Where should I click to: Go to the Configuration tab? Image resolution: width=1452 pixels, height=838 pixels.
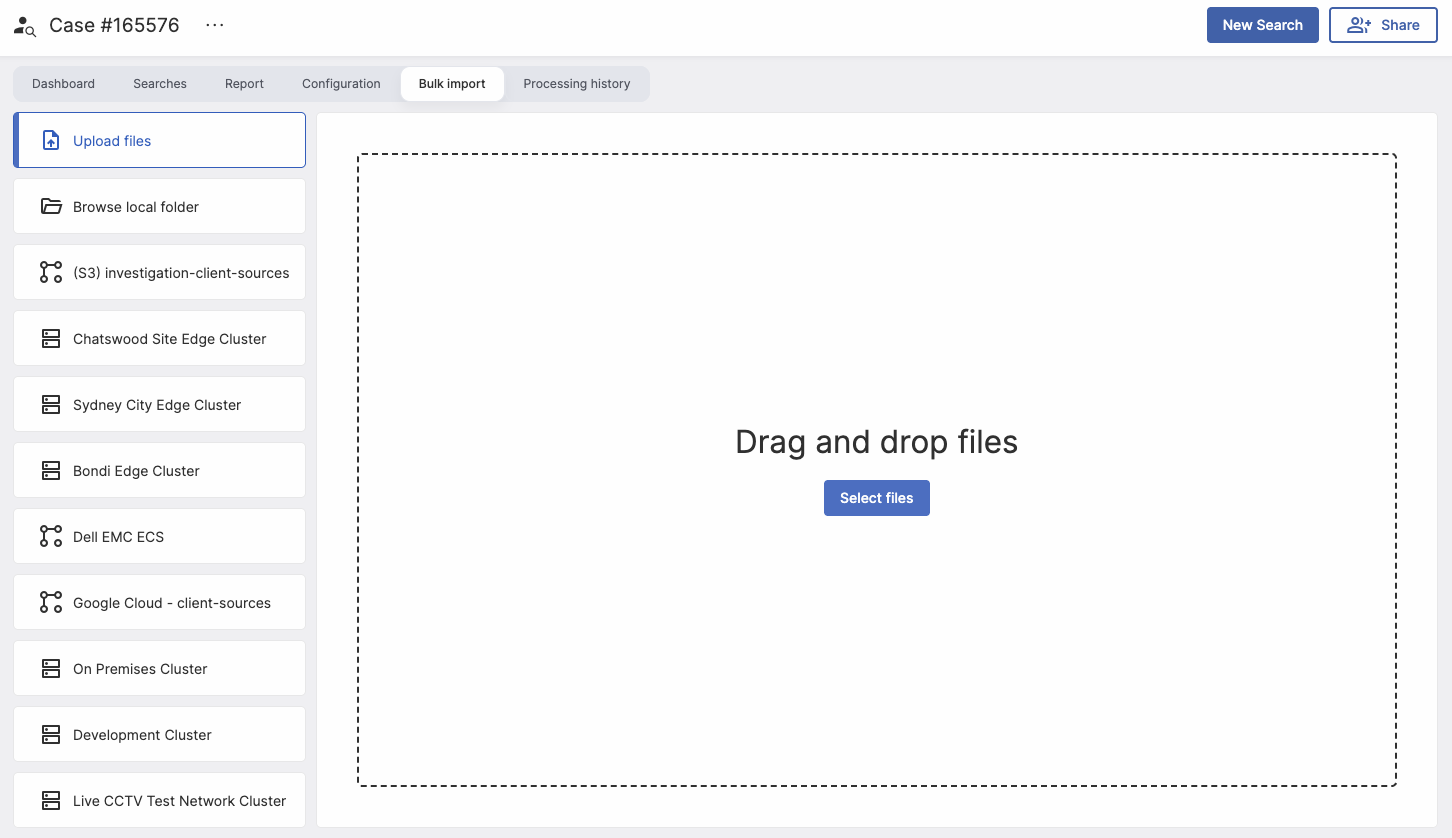pos(341,84)
